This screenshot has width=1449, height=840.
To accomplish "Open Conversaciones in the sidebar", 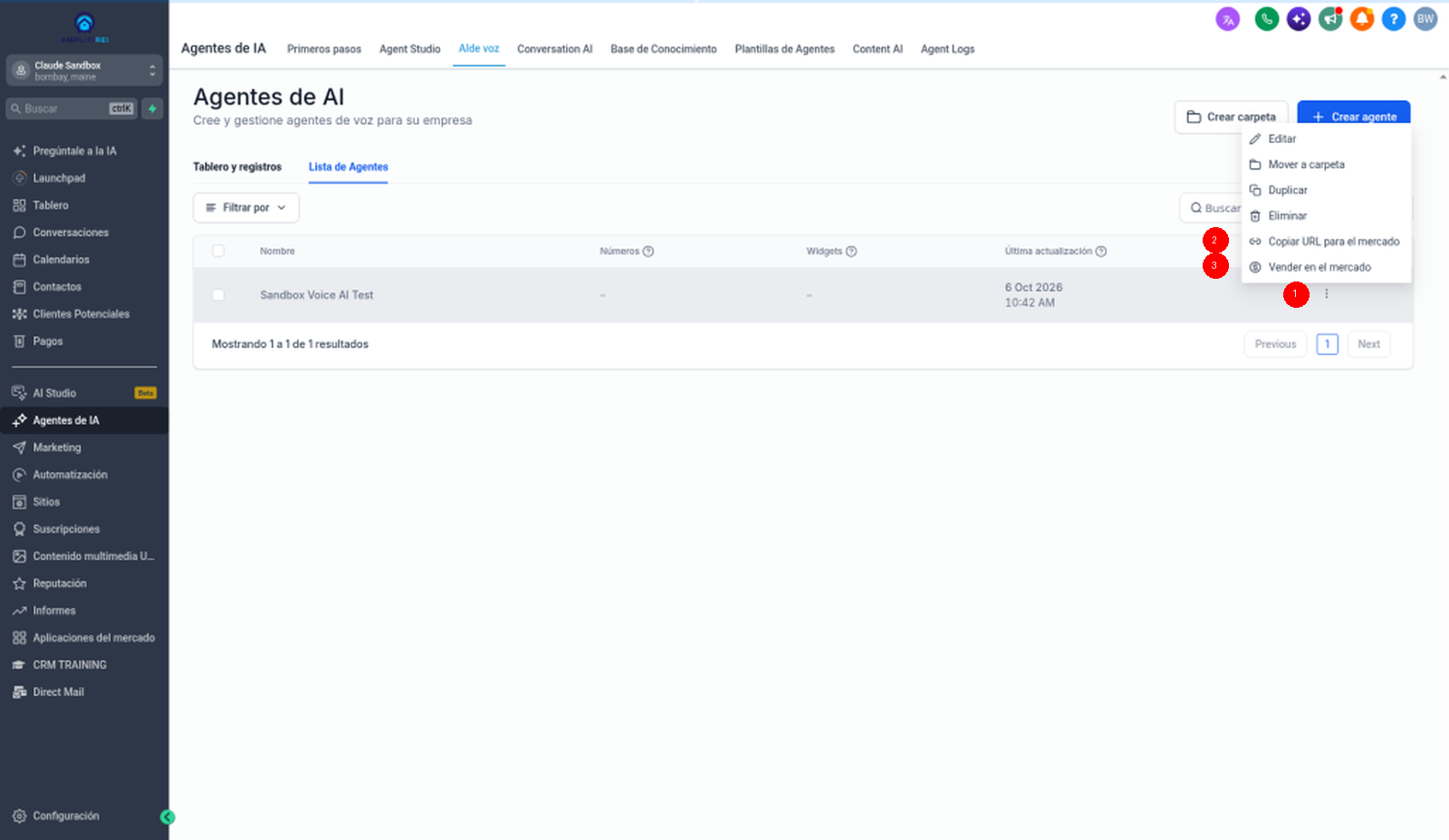I will click(71, 233).
